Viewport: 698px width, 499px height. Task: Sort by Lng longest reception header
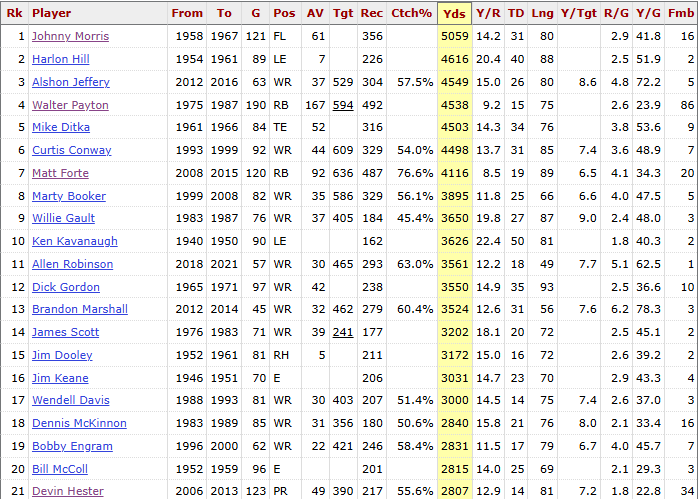click(542, 13)
